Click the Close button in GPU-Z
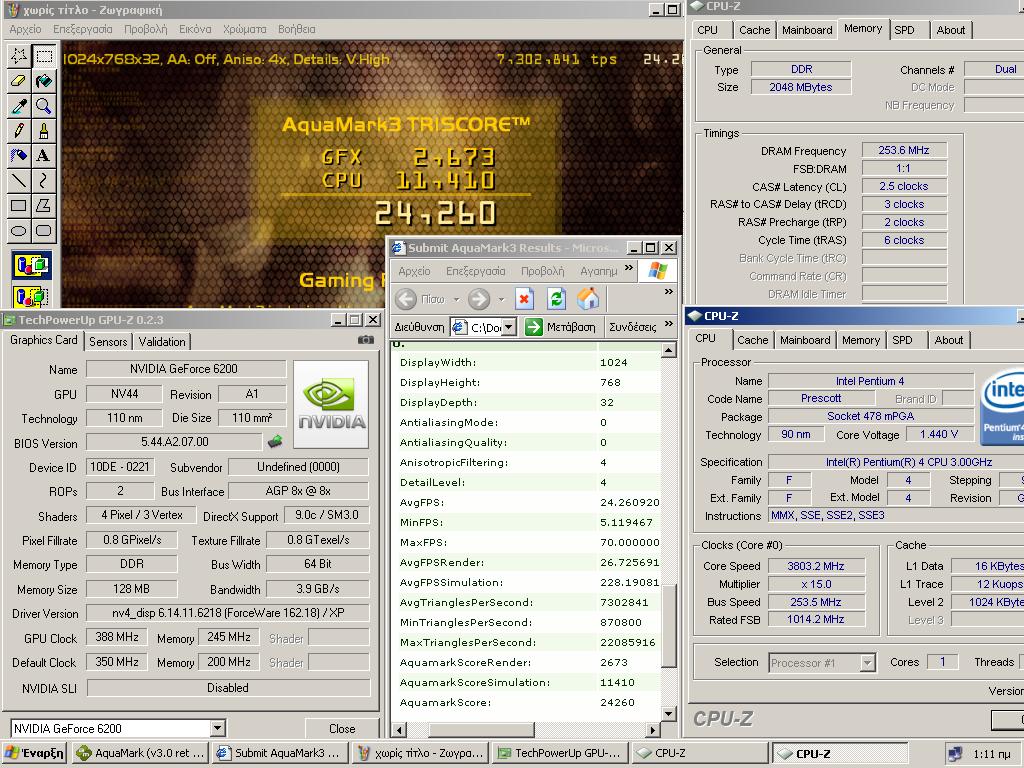This screenshot has width=1024, height=768. 342,728
